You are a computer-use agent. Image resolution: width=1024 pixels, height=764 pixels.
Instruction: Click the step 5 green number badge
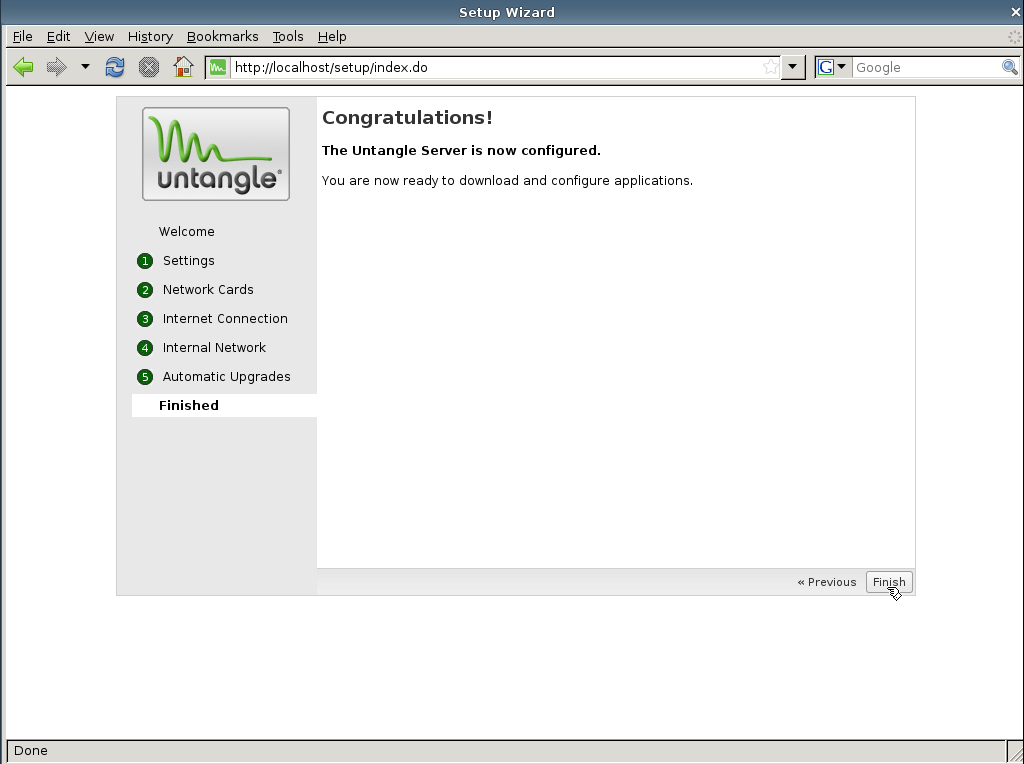click(145, 377)
